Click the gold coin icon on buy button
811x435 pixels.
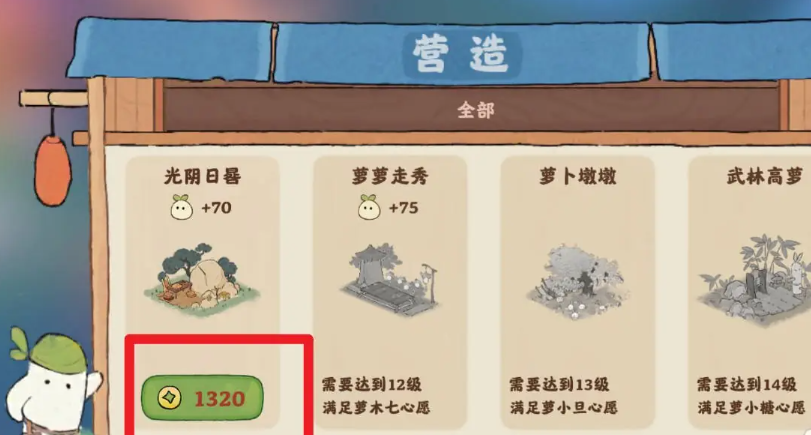[169, 398]
